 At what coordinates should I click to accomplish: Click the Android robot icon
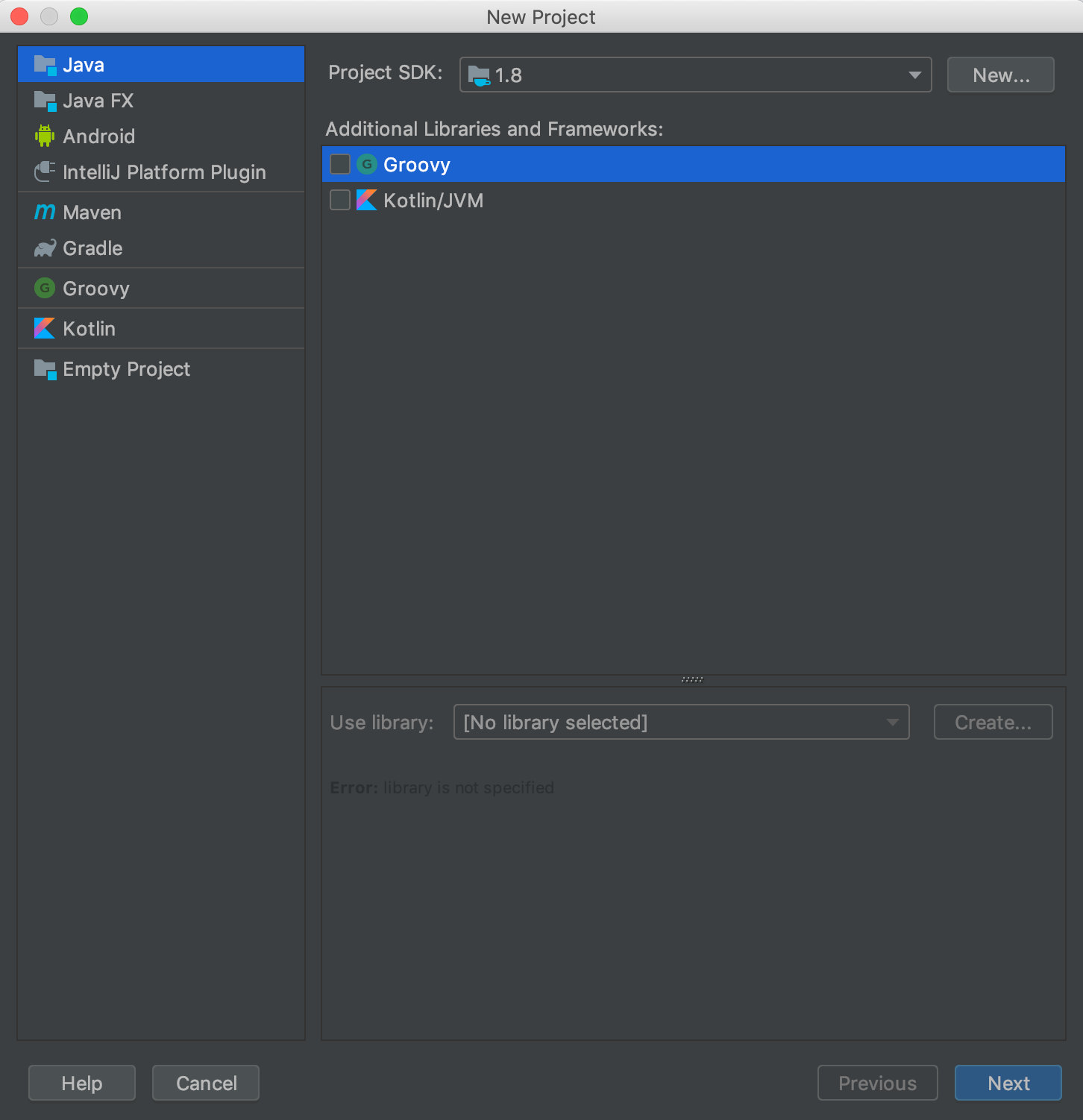coord(45,136)
